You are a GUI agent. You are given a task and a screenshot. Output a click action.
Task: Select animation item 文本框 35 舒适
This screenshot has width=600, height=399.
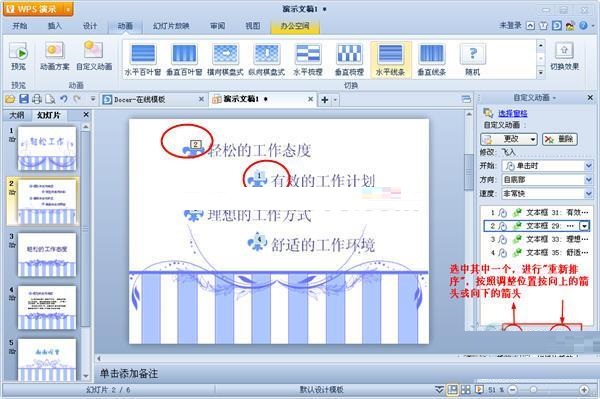[535, 252]
